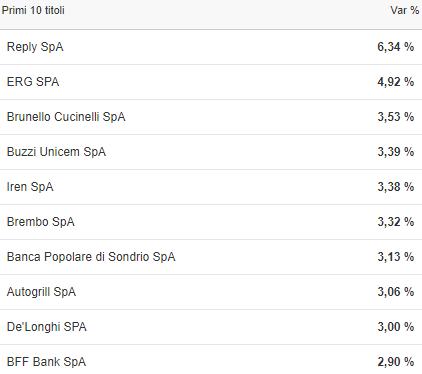
Task: Click the Primi 10 titoli header
Action: [x=33, y=10]
